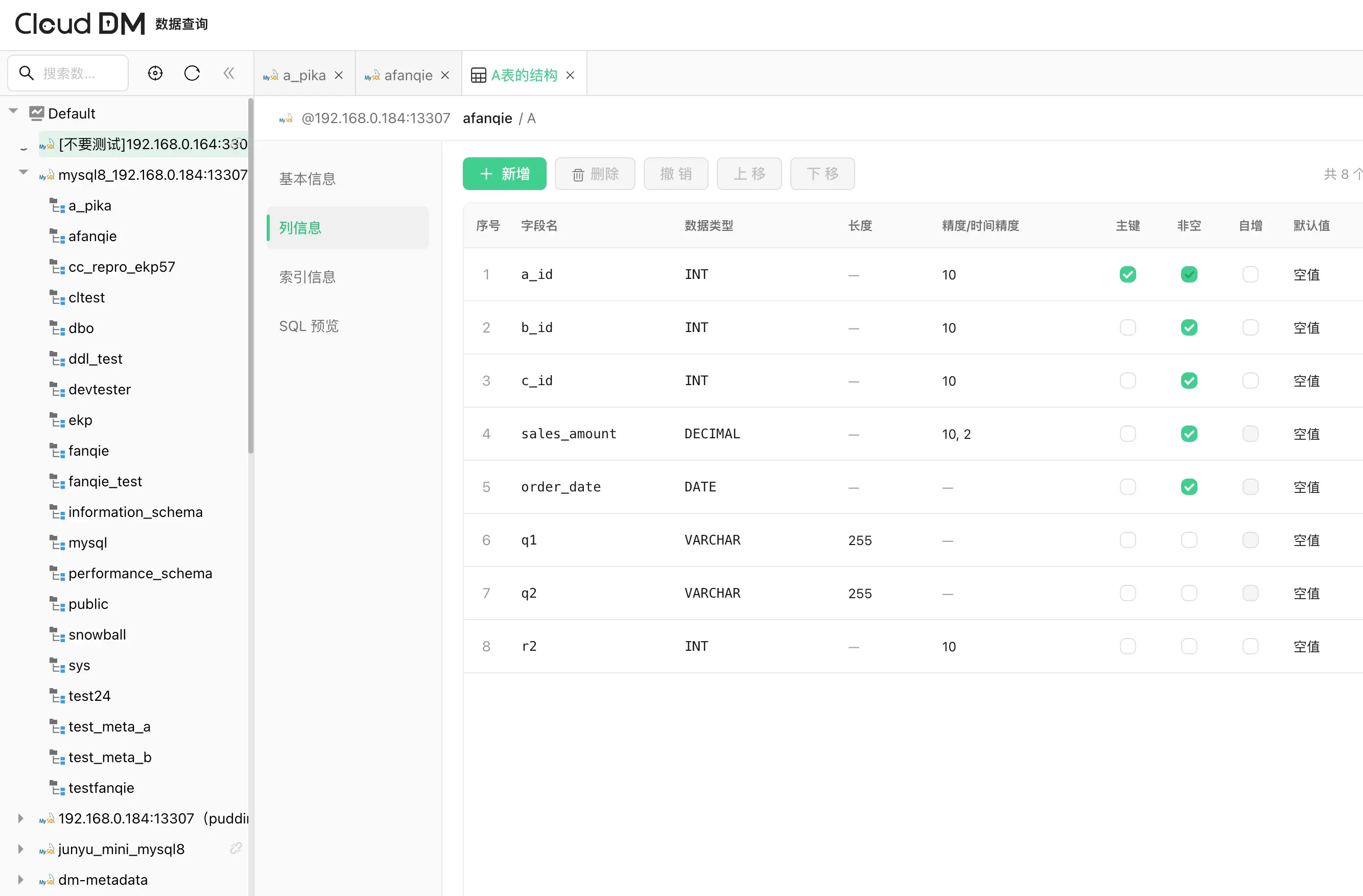Click the locate current datasource icon
This screenshot has width=1363, height=896.
point(155,73)
